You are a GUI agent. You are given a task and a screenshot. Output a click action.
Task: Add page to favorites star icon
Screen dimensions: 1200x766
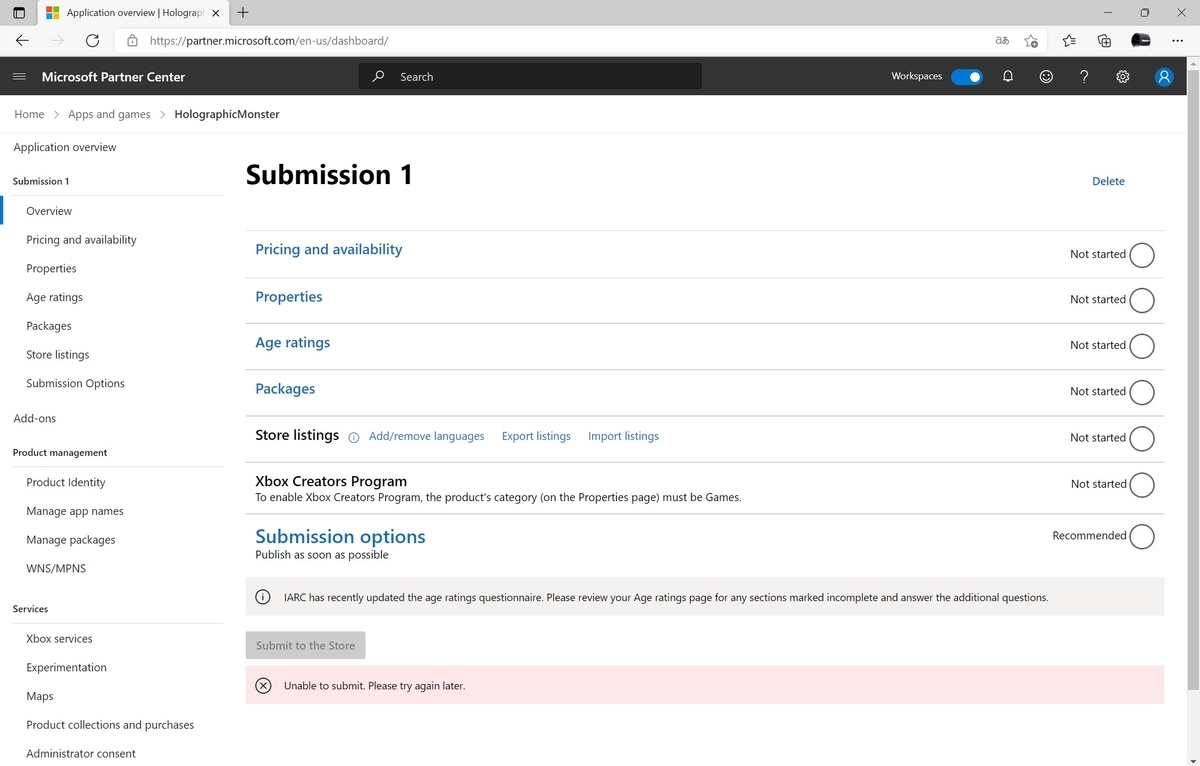tap(1031, 41)
